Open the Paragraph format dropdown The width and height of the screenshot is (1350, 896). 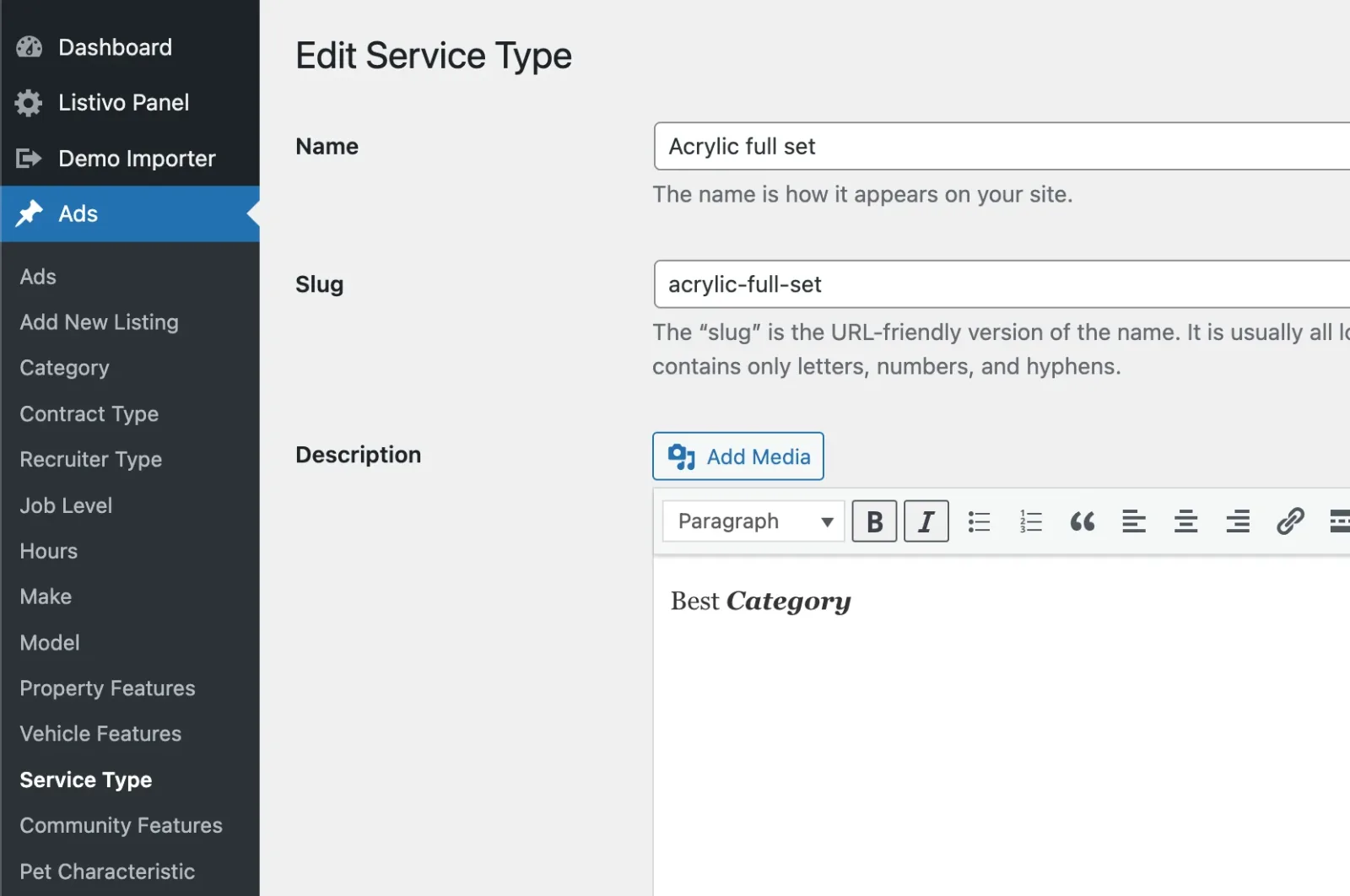(x=753, y=521)
